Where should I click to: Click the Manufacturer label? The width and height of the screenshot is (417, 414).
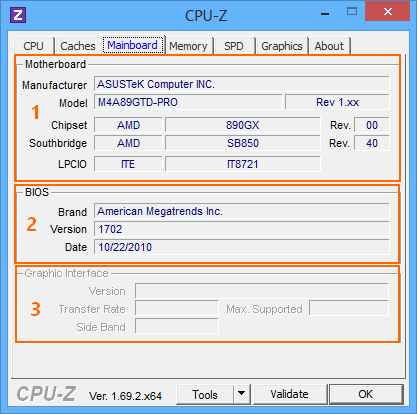click(54, 85)
